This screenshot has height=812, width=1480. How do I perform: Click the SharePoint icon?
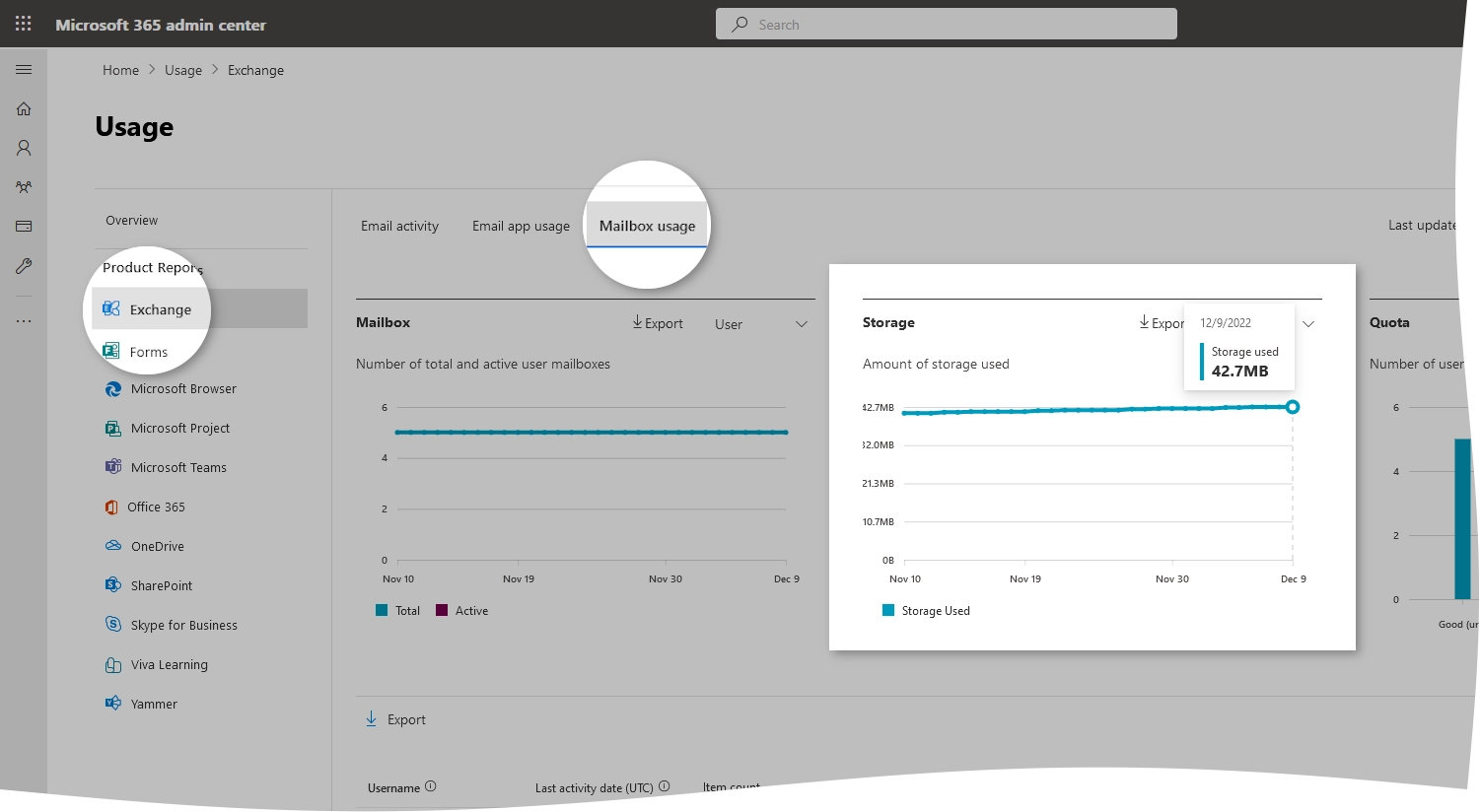tap(113, 585)
